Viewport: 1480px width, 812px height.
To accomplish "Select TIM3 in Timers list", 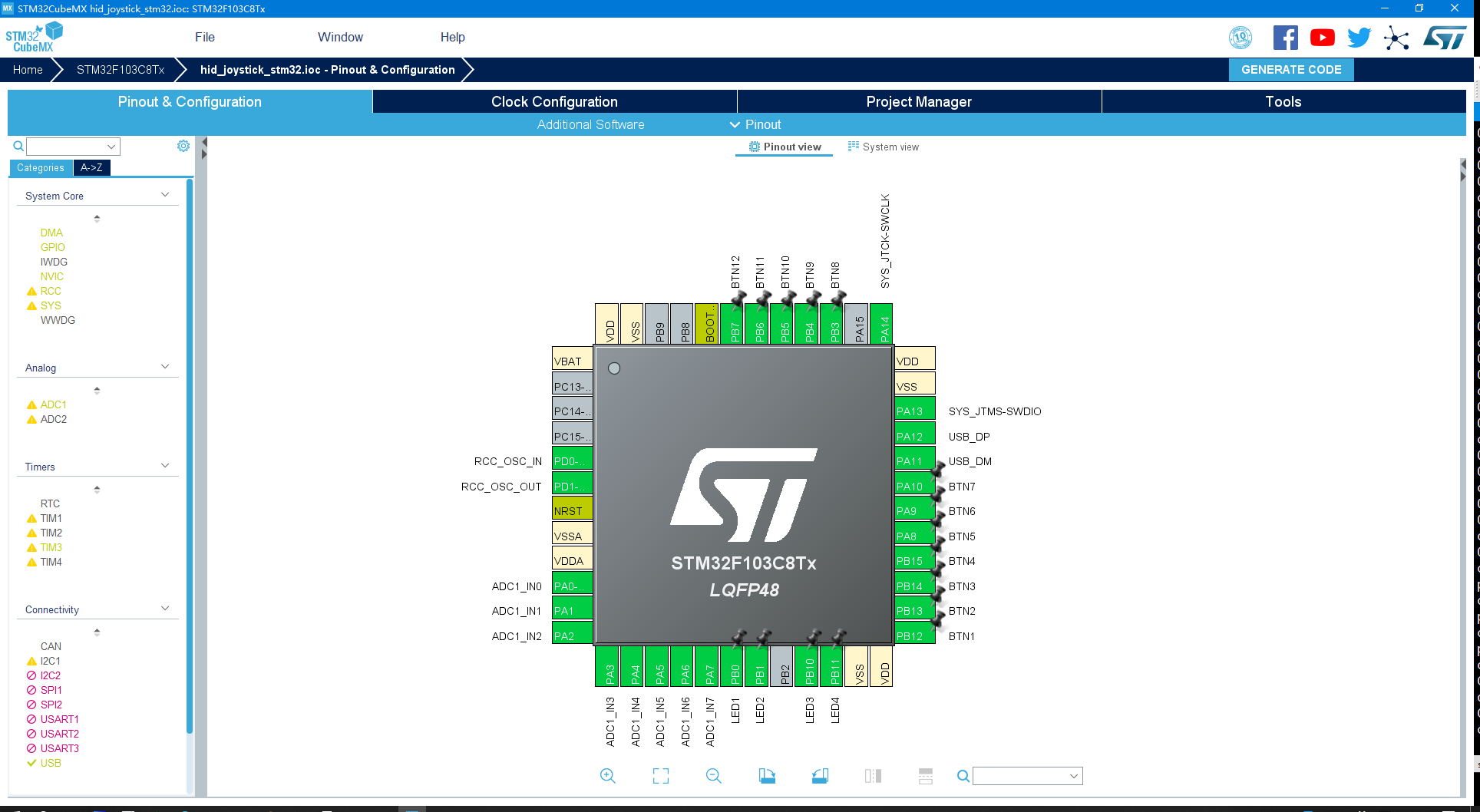I will pyautogui.click(x=51, y=547).
